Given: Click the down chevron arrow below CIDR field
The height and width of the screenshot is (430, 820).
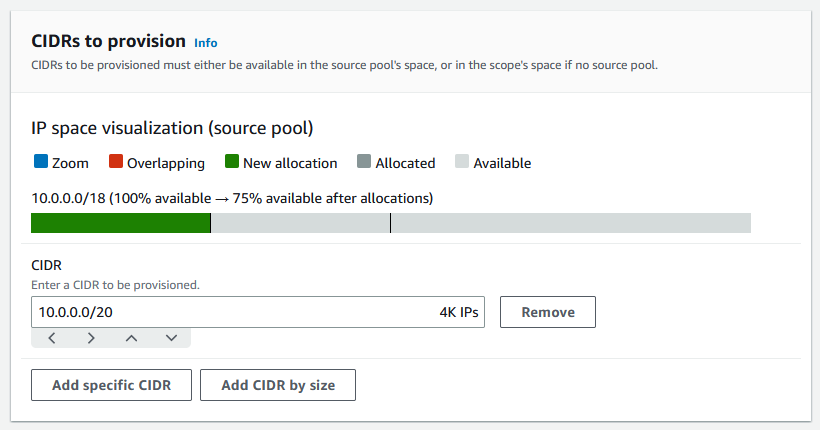Looking at the screenshot, I should pos(171,338).
